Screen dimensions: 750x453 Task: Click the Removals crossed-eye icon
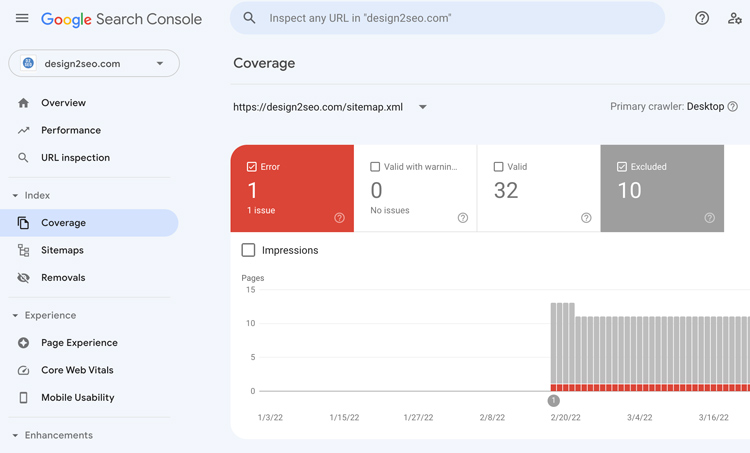pyautogui.click(x=23, y=277)
